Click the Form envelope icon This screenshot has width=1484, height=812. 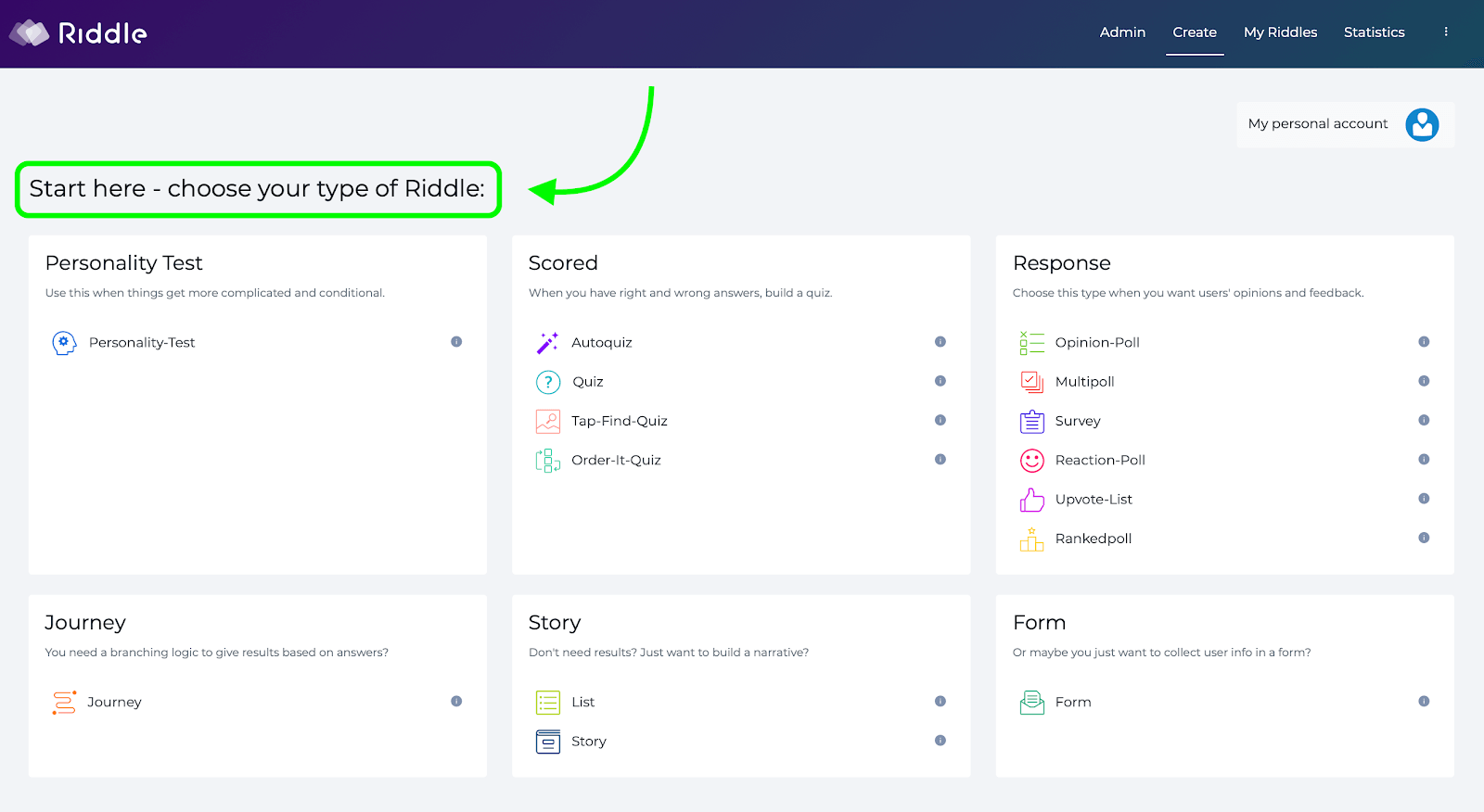1032,703
